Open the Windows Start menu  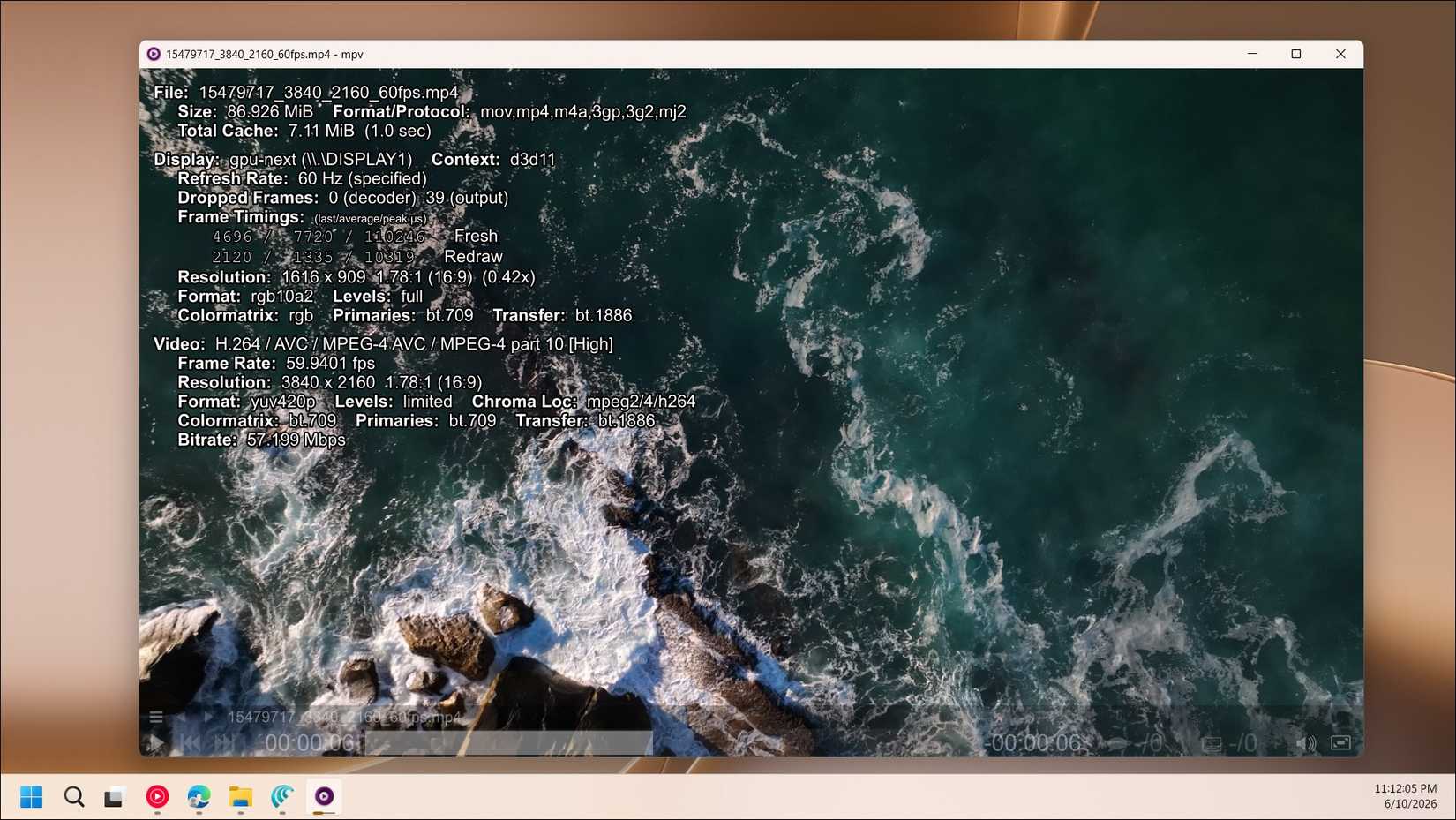pos(31,797)
